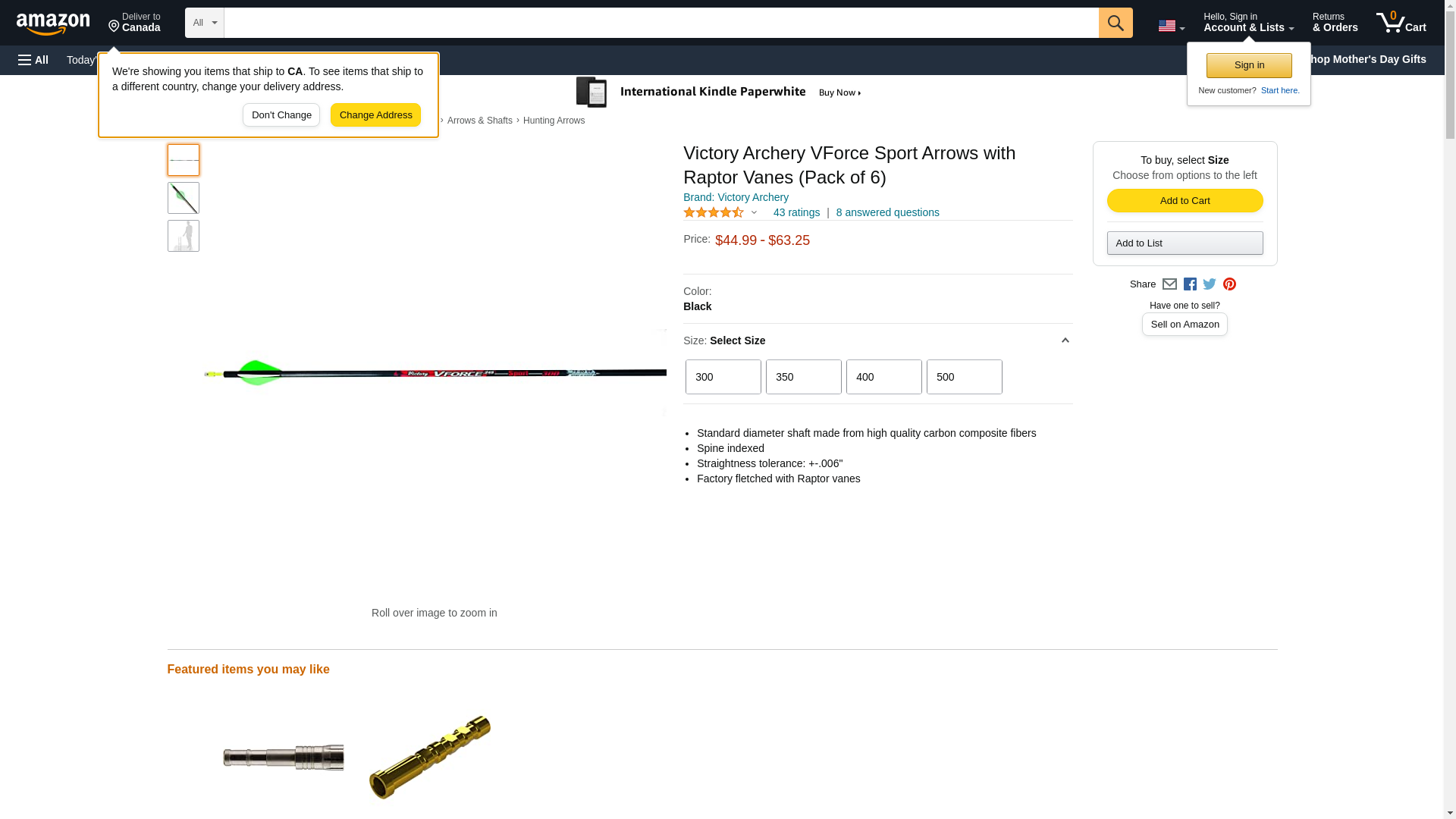The width and height of the screenshot is (1456, 819).
Task: Expand the star rating breakdown popover
Action: coord(753,213)
